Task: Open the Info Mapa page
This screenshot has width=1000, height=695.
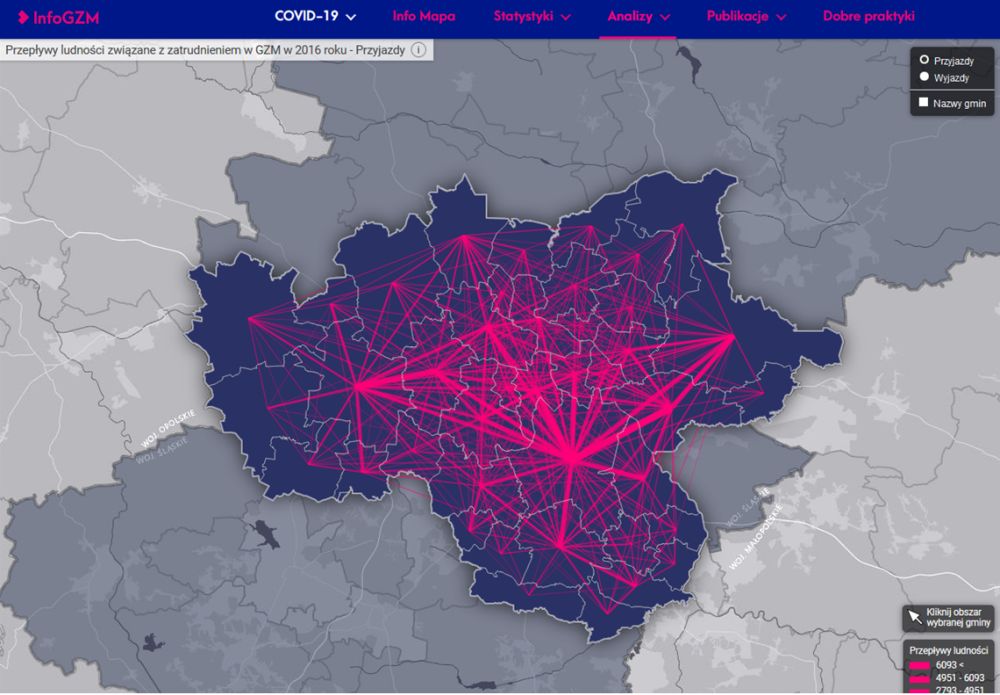Action: (x=423, y=16)
